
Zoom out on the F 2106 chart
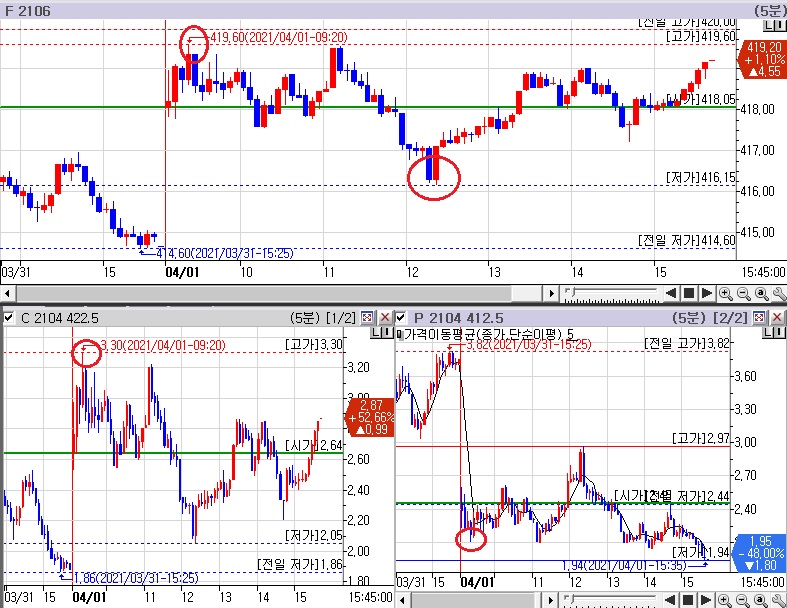coord(743,294)
